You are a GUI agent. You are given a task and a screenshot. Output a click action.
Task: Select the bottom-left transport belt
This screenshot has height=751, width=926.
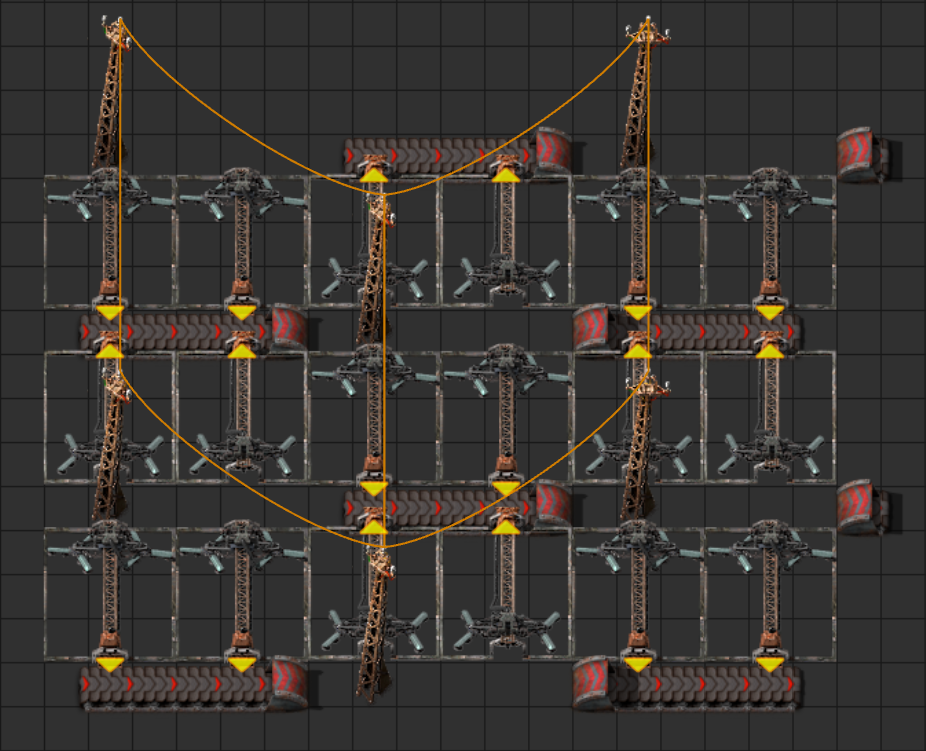(x=175, y=686)
